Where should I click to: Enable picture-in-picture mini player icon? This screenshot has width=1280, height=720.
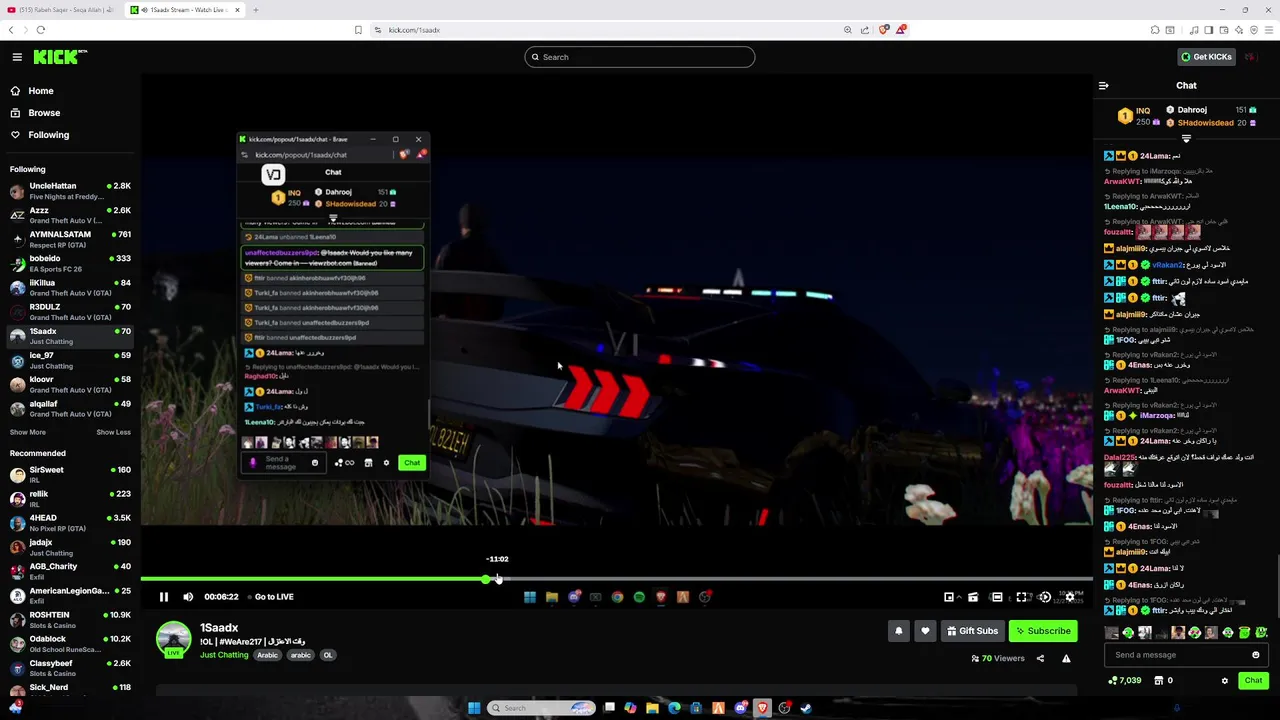pyautogui.click(x=949, y=597)
